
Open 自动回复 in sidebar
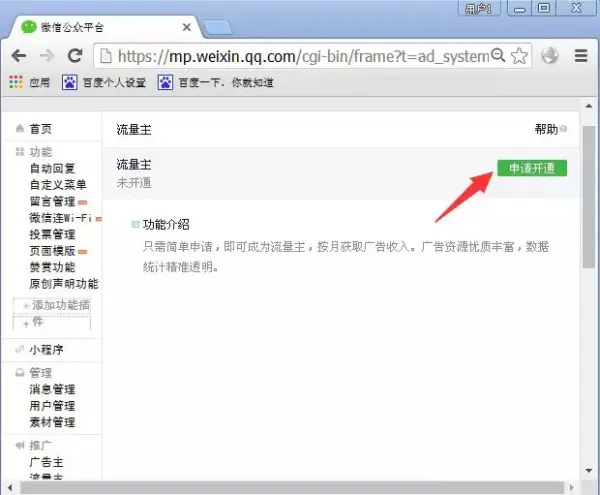pyautogui.click(x=52, y=168)
